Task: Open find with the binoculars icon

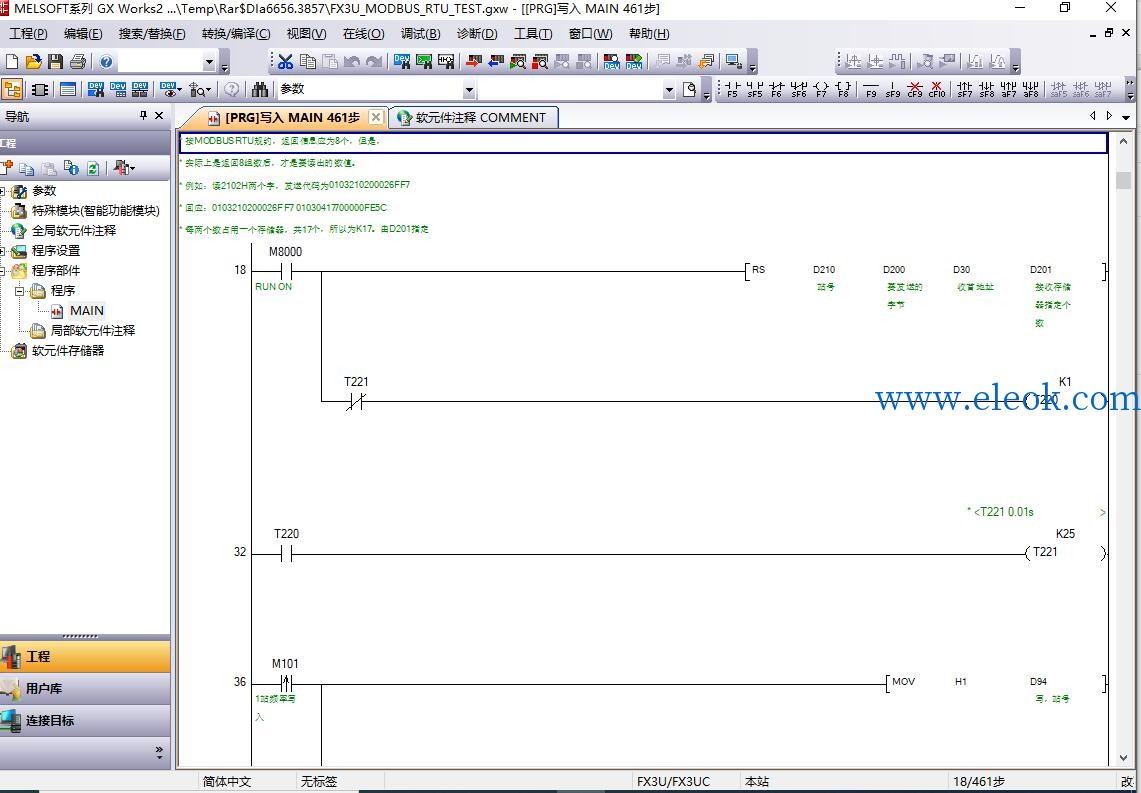Action: pyautogui.click(x=260, y=89)
